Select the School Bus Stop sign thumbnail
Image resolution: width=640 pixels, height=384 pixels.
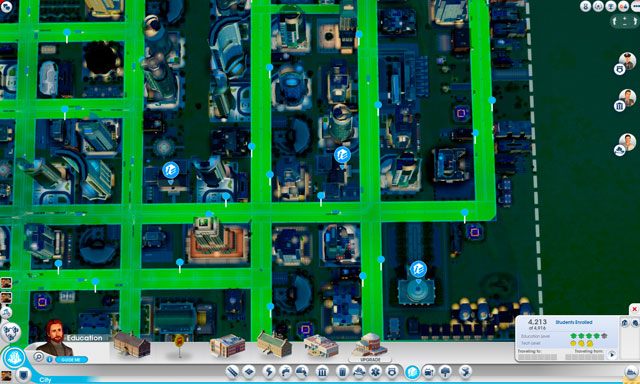click(179, 345)
